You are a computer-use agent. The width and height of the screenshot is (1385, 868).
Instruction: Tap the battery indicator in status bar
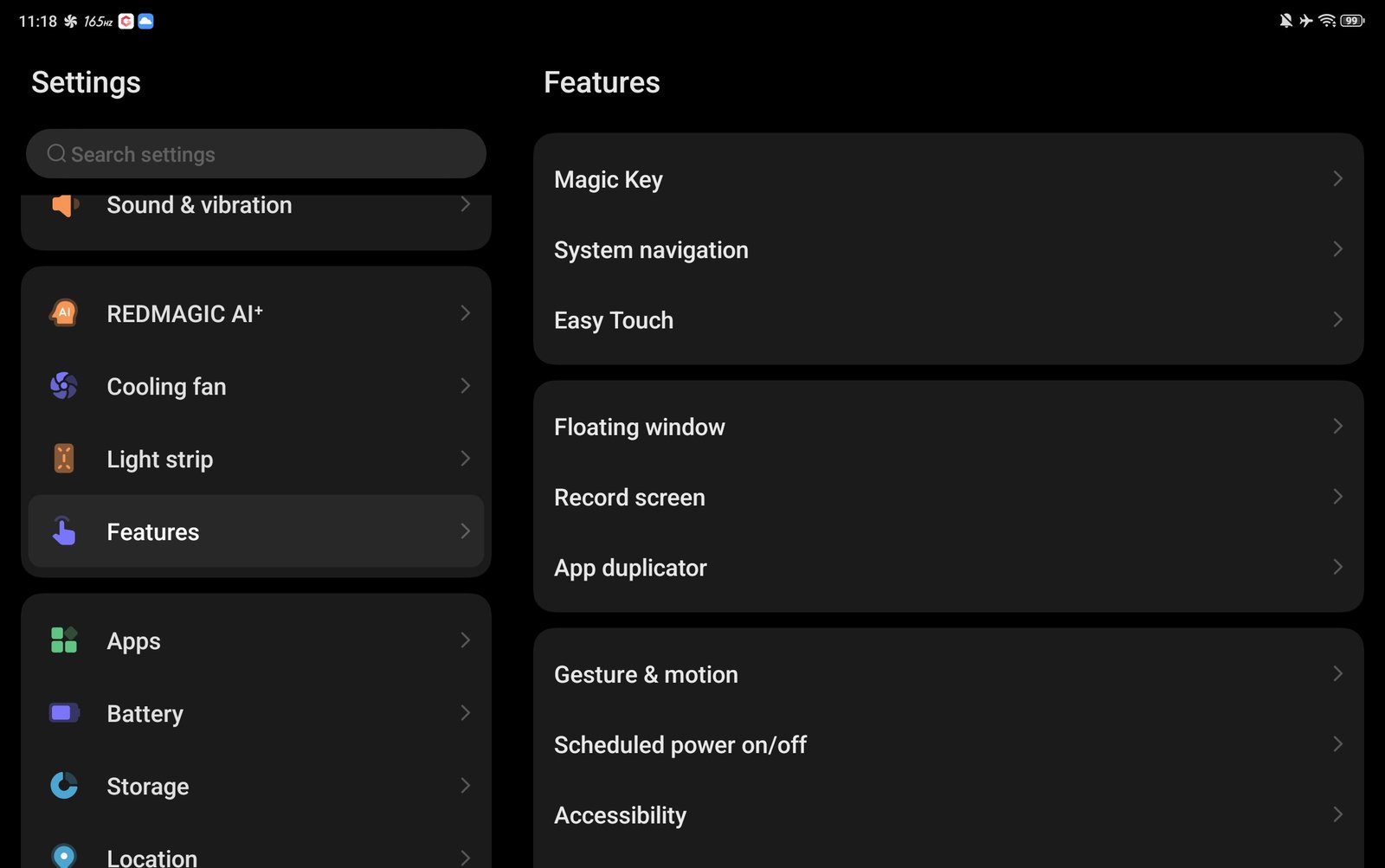click(1352, 21)
